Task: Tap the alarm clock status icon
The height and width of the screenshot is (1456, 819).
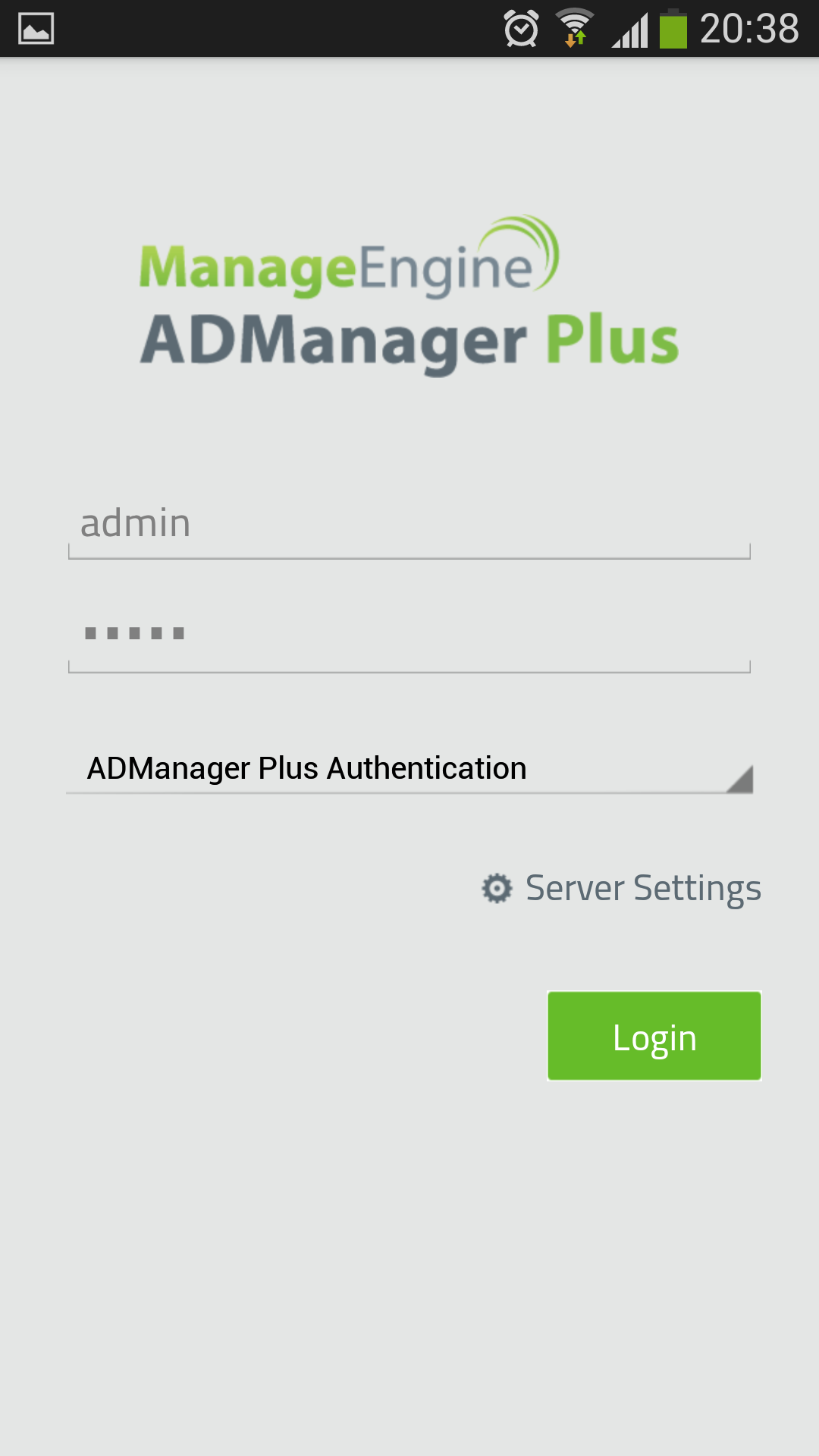Action: point(521,29)
